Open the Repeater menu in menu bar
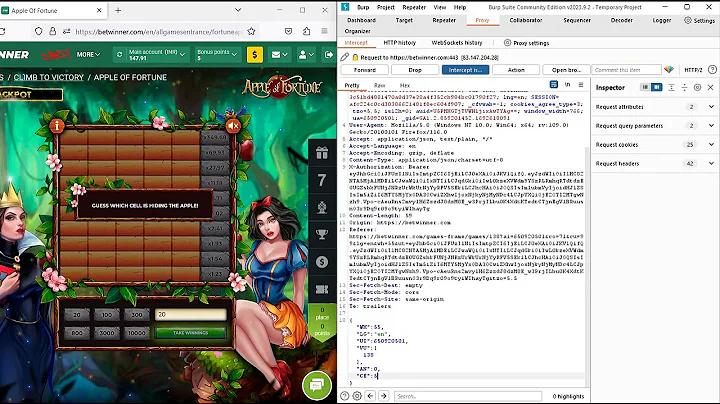 414,7
